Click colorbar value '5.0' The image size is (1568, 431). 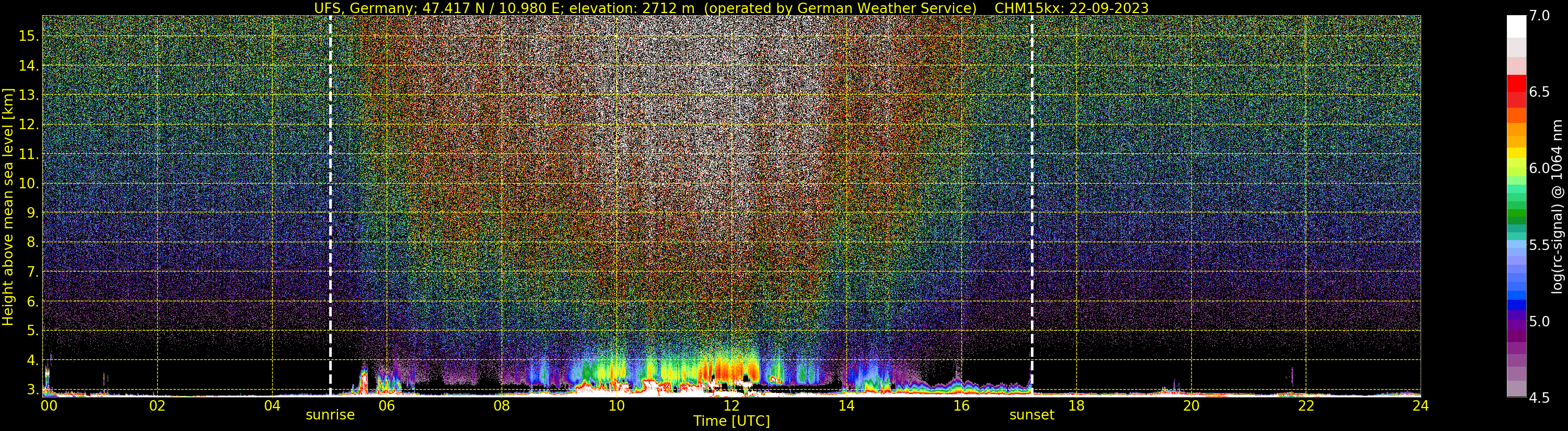pyautogui.click(x=1539, y=321)
